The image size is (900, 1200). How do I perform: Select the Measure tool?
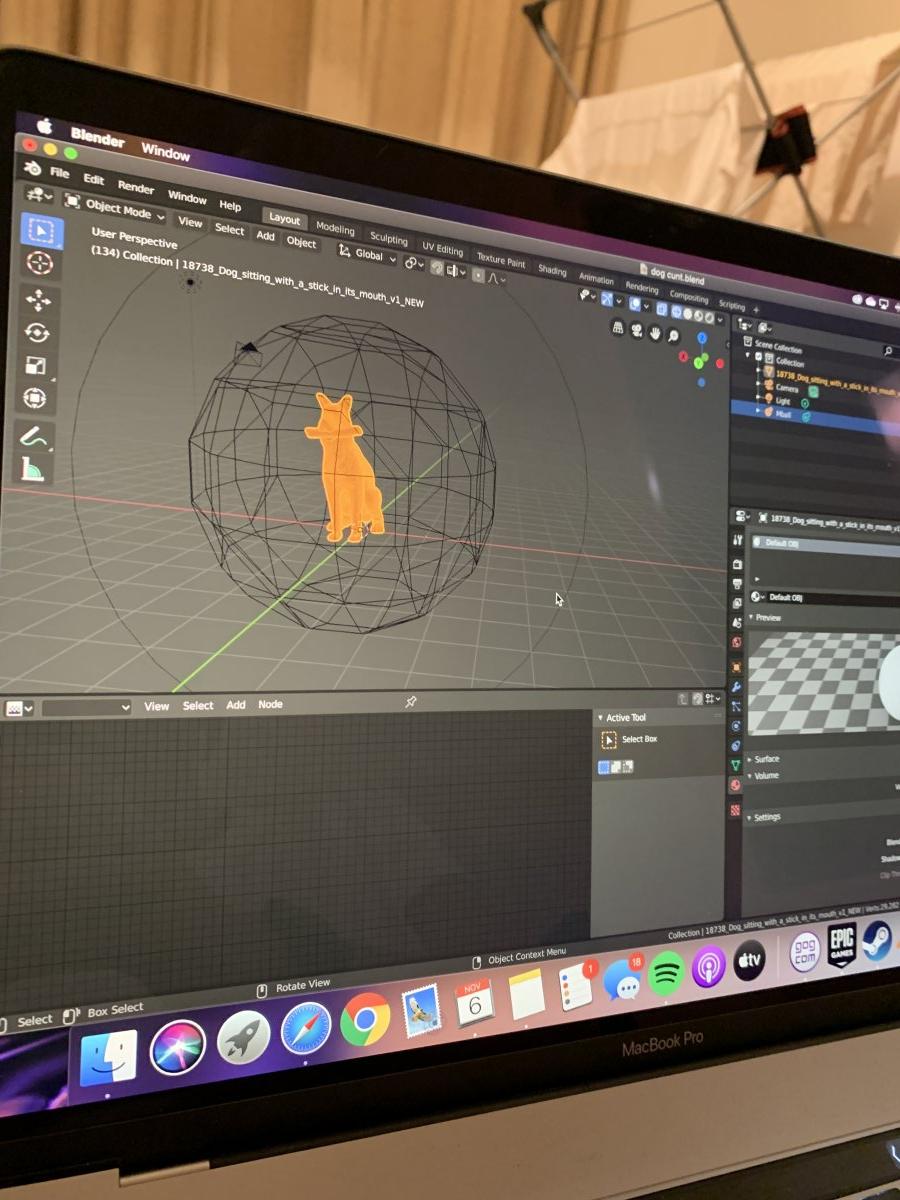(x=34, y=468)
